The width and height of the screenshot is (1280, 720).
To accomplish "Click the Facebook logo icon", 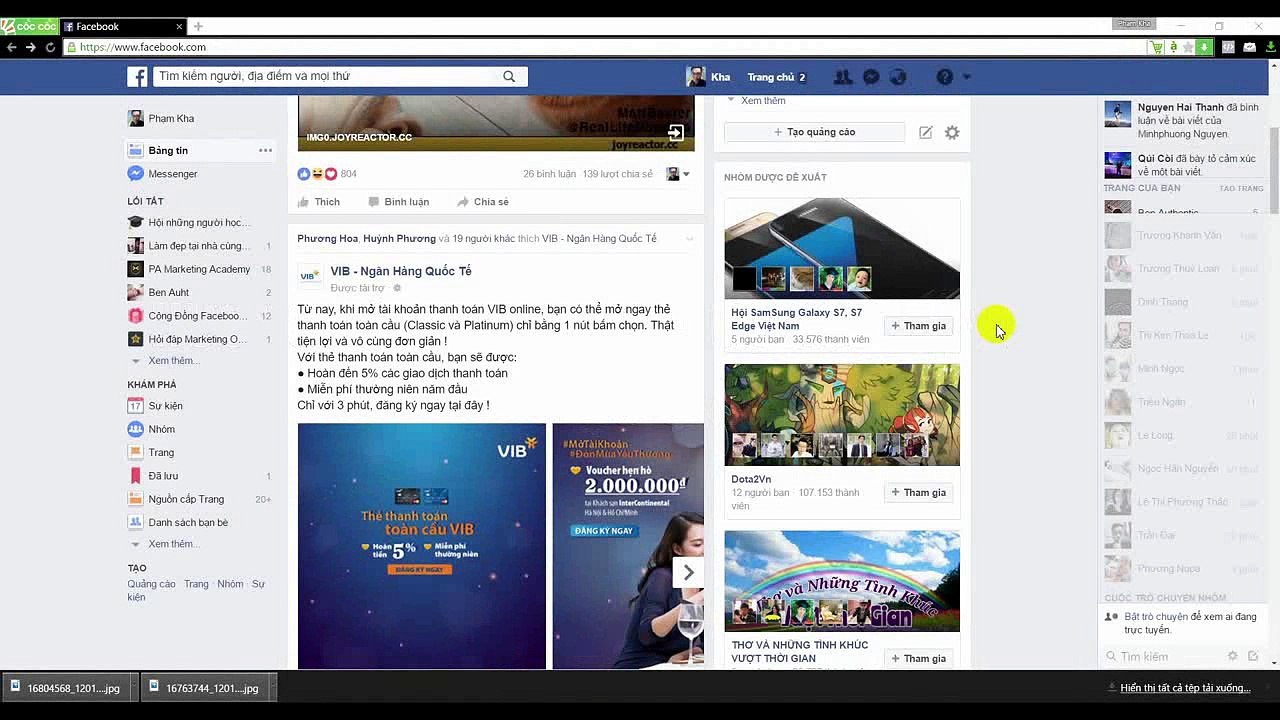I will click(137, 77).
